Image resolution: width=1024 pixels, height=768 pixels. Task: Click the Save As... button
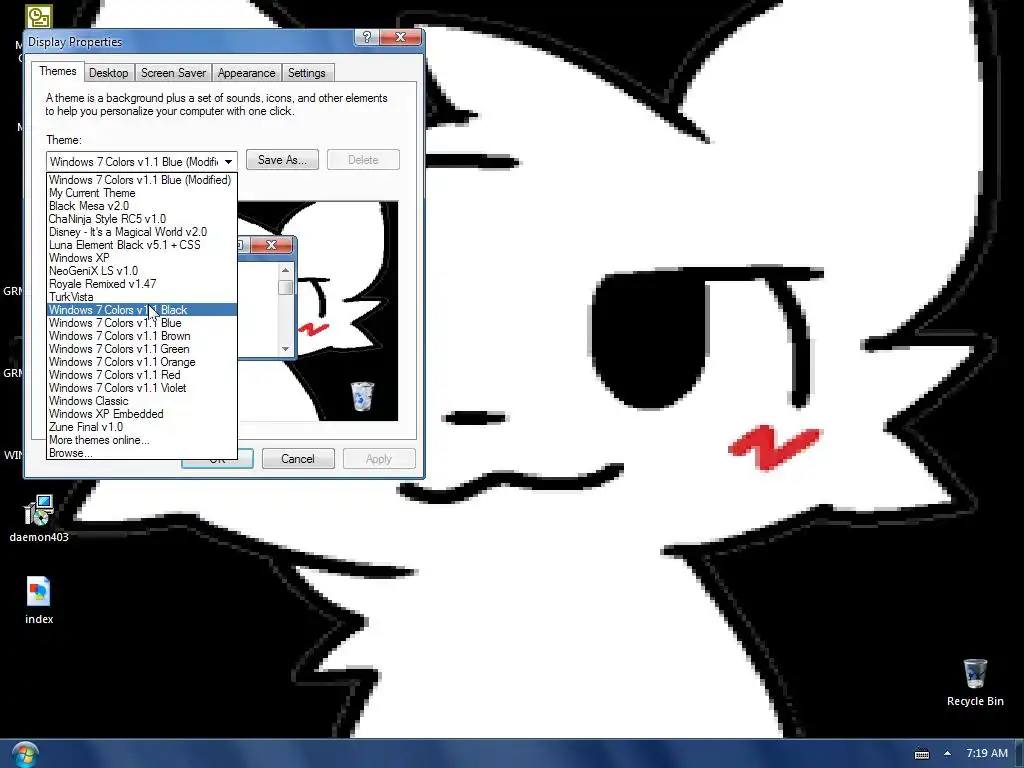282,160
